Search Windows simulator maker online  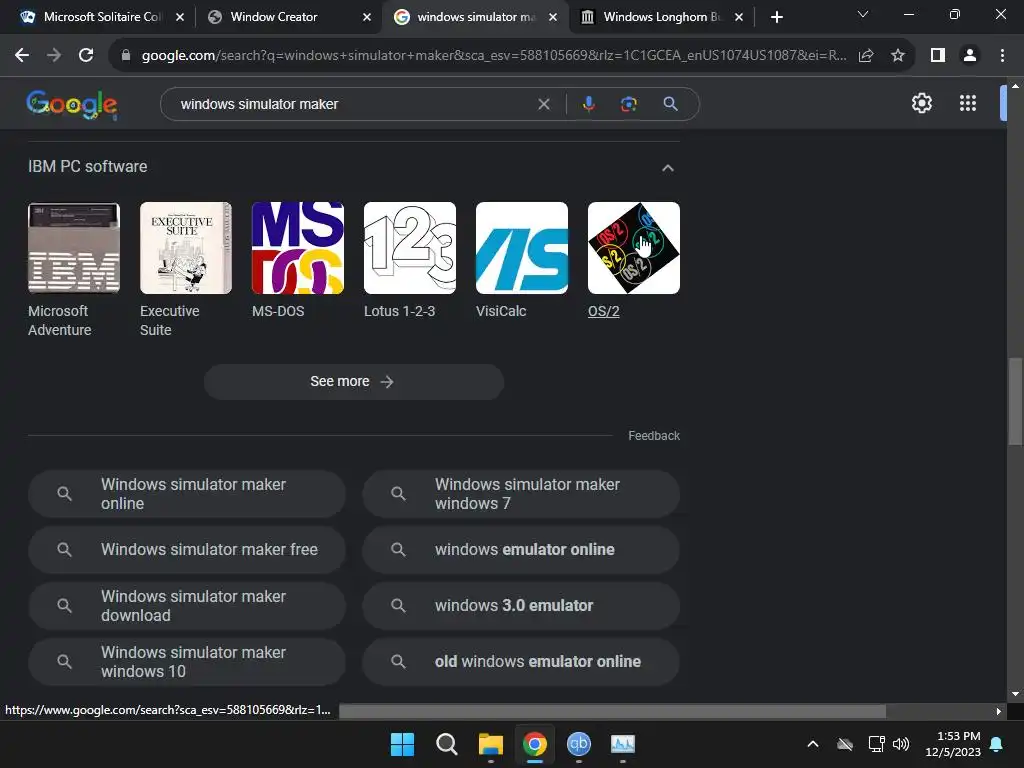point(187,494)
